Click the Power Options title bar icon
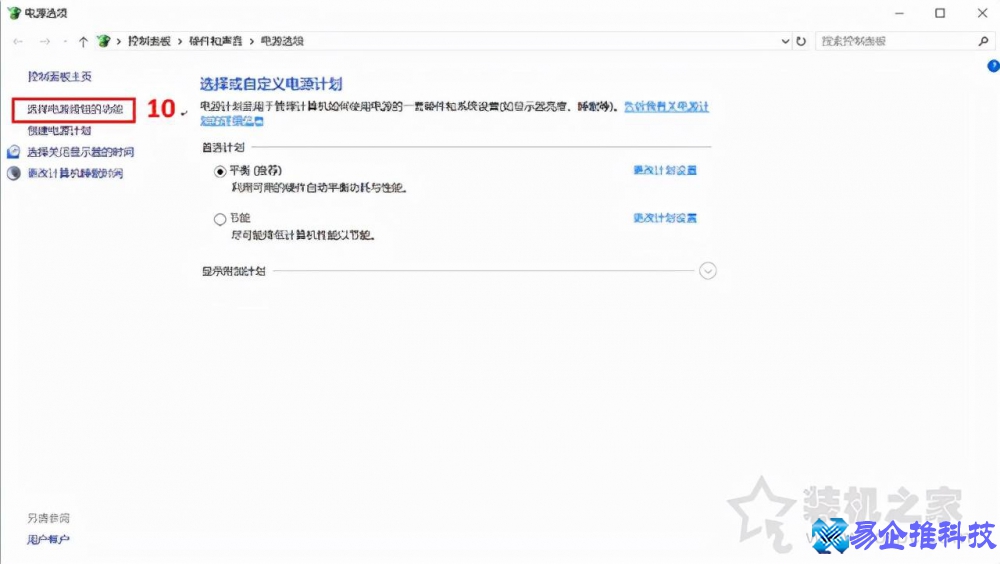1000x564 pixels. 14,13
